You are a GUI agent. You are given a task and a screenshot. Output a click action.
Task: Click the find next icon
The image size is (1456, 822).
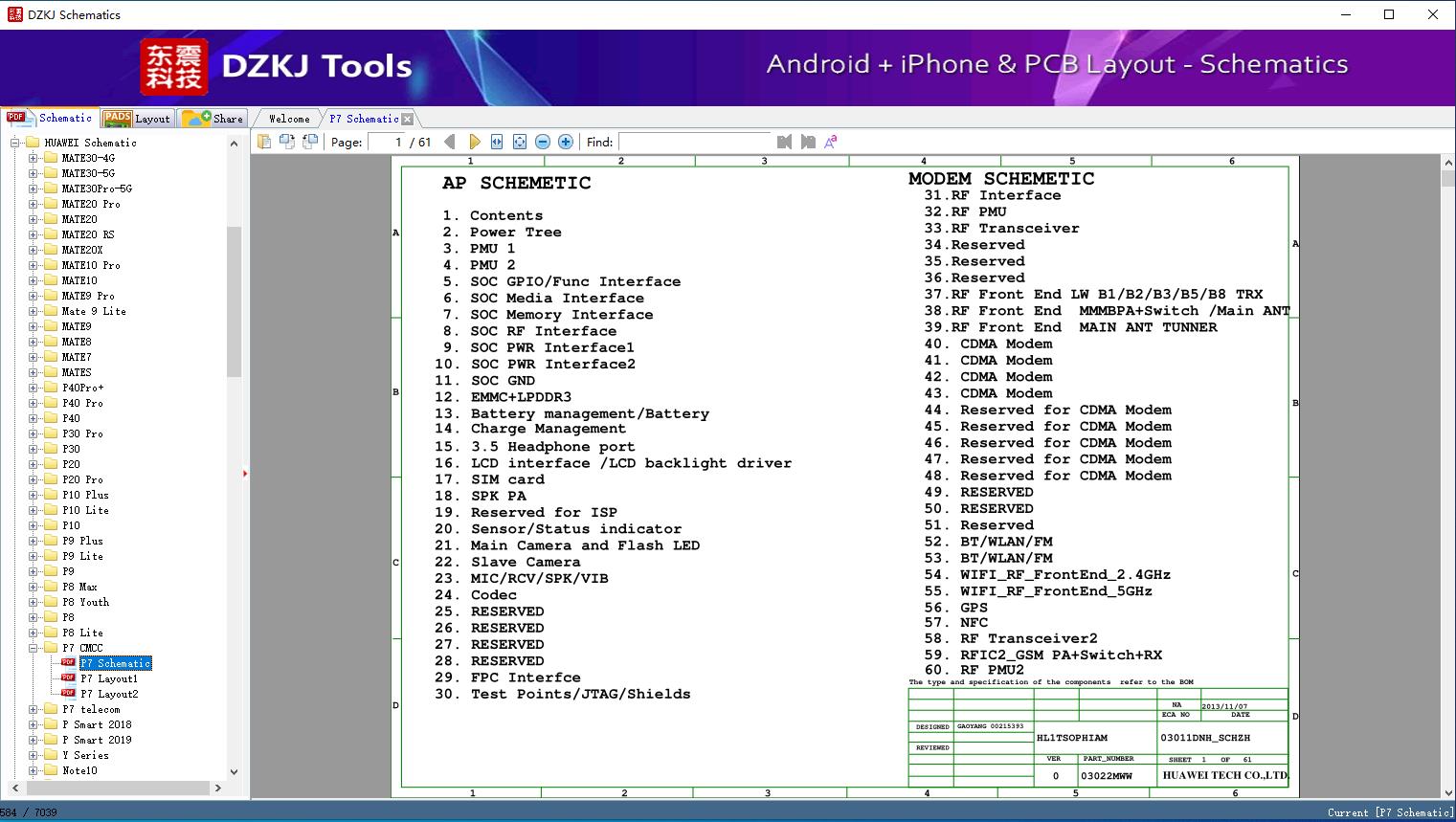tap(808, 142)
